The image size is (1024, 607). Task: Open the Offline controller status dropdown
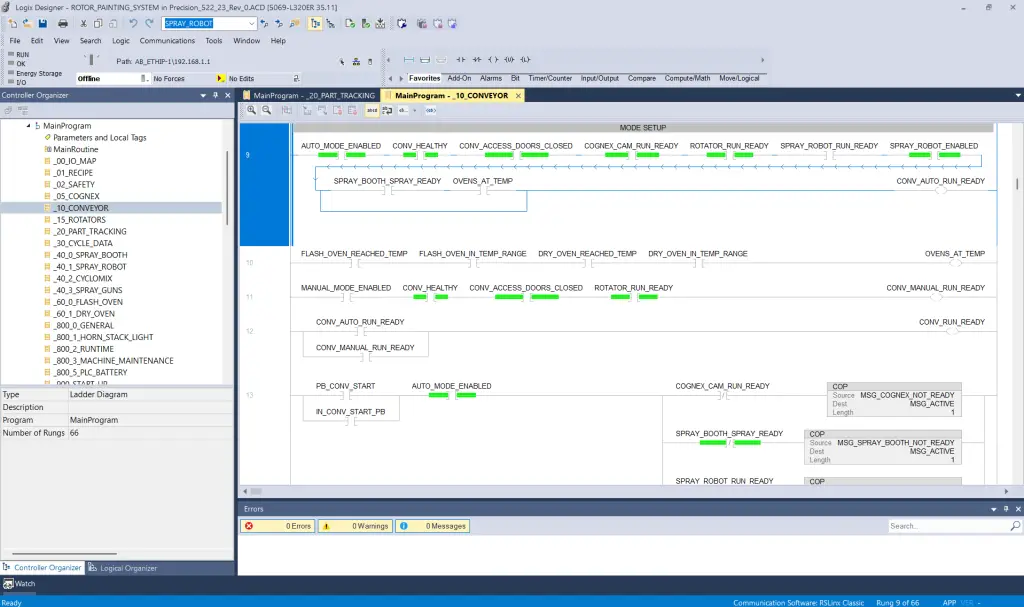pyautogui.click(x=144, y=78)
